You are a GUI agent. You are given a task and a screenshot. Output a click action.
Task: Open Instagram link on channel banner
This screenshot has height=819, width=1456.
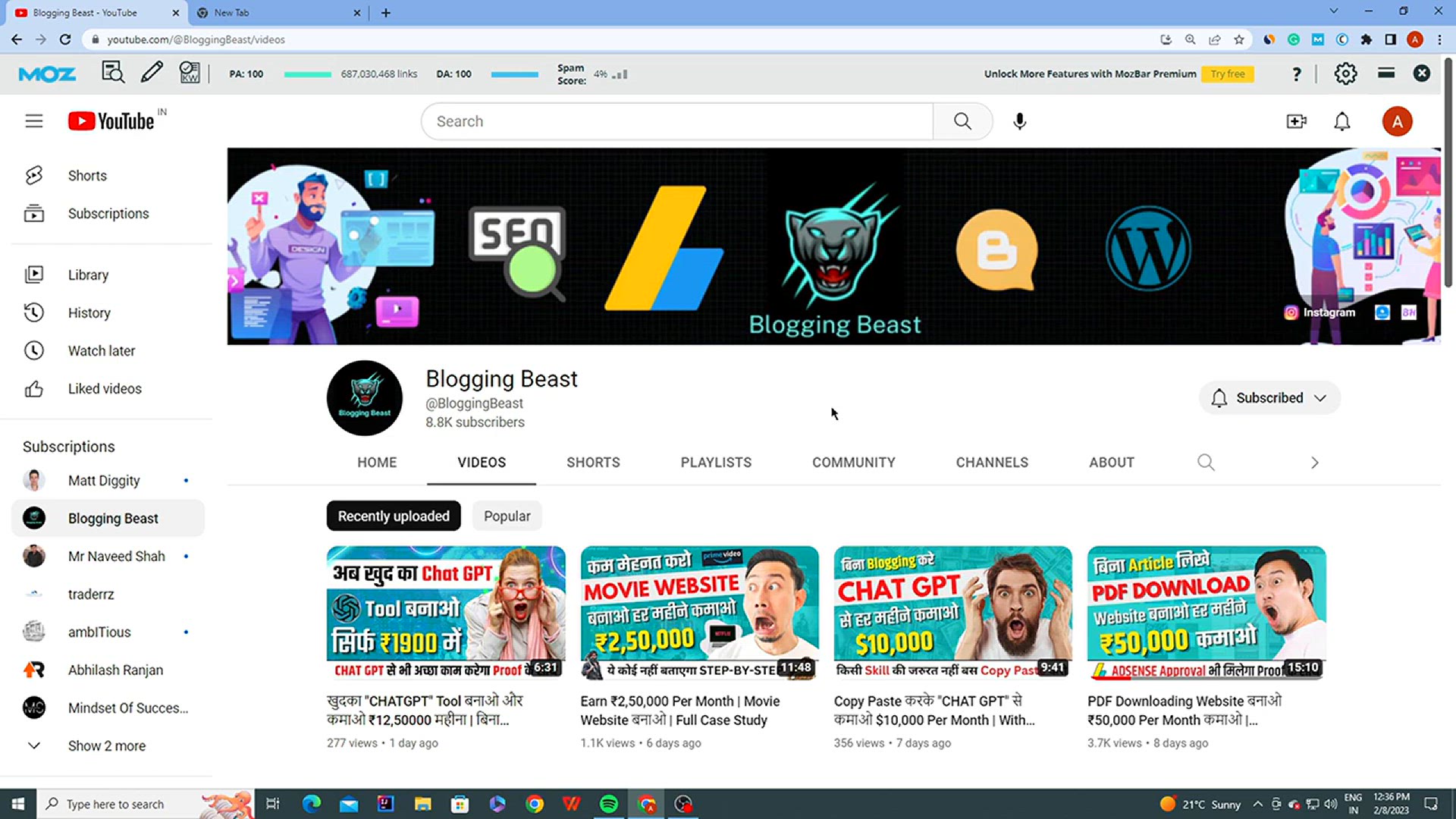tap(1319, 312)
